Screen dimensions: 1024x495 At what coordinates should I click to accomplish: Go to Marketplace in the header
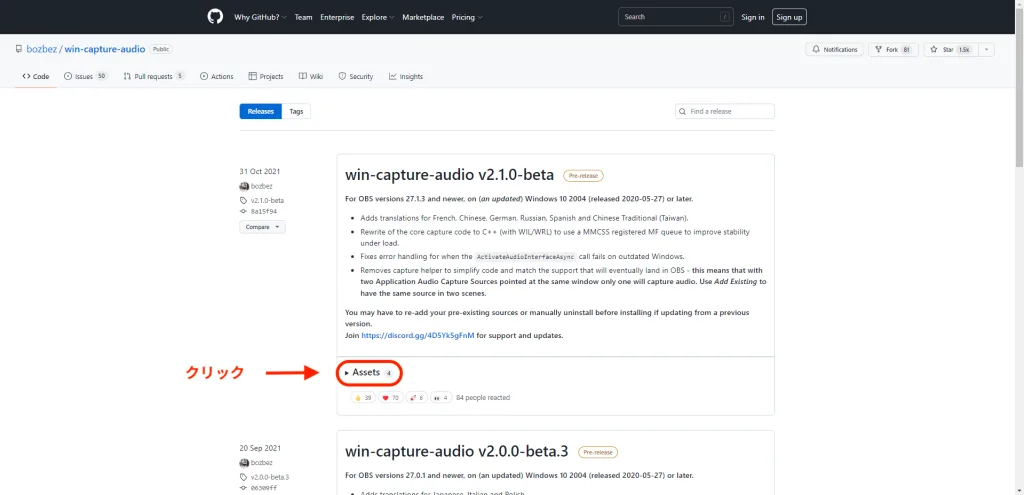tap(423, 17)
